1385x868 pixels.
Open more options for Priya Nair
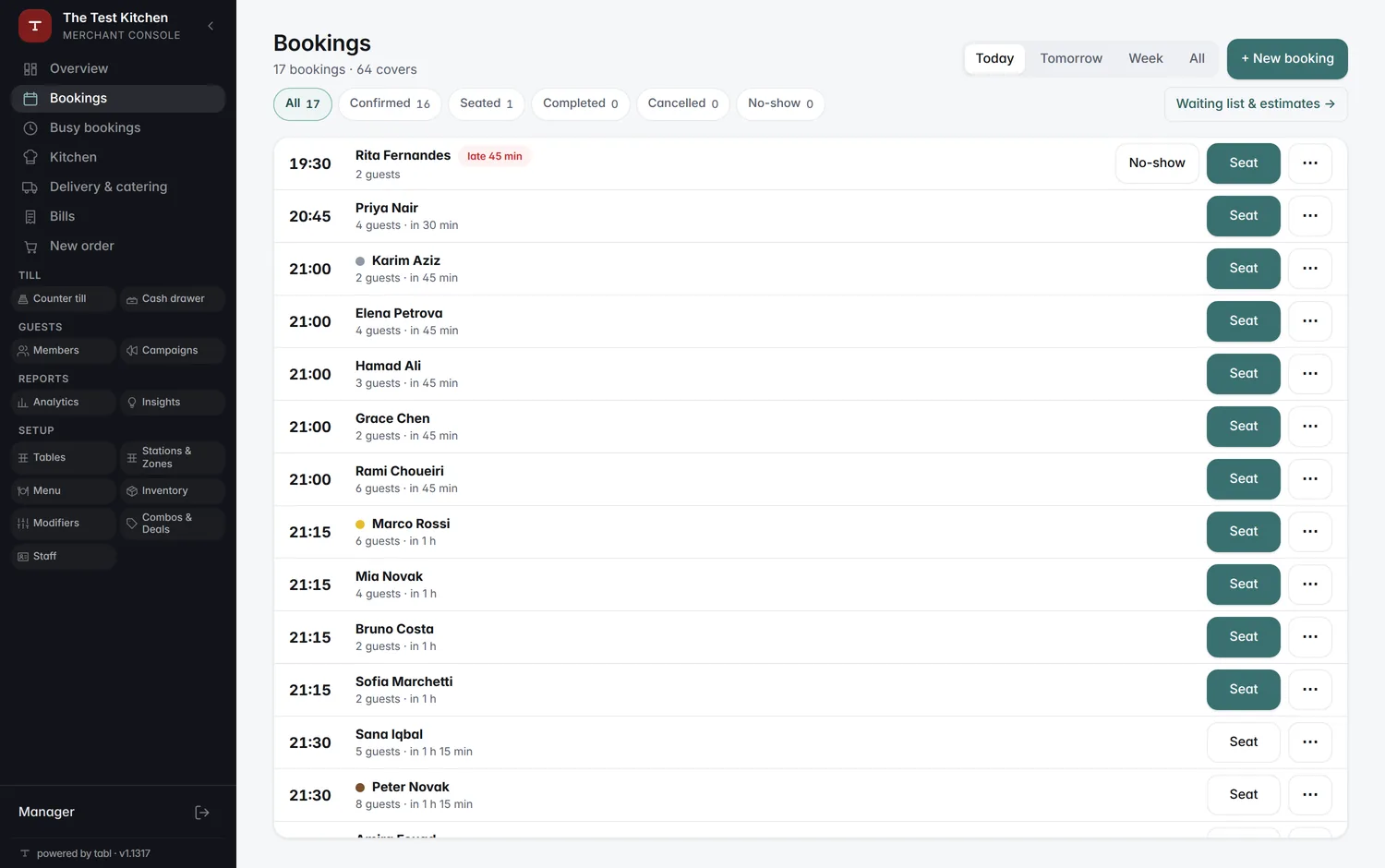[x=1310, y=216]
